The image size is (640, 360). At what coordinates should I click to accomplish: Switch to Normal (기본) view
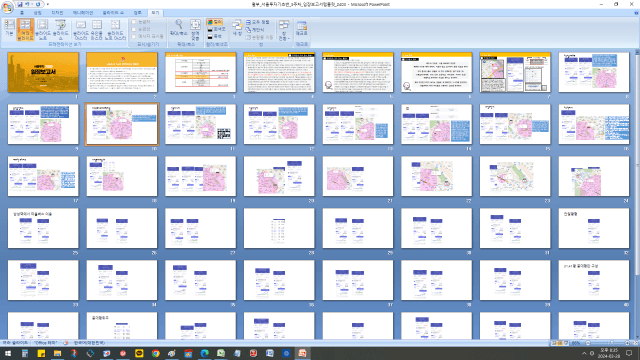[x=9, y=29]
